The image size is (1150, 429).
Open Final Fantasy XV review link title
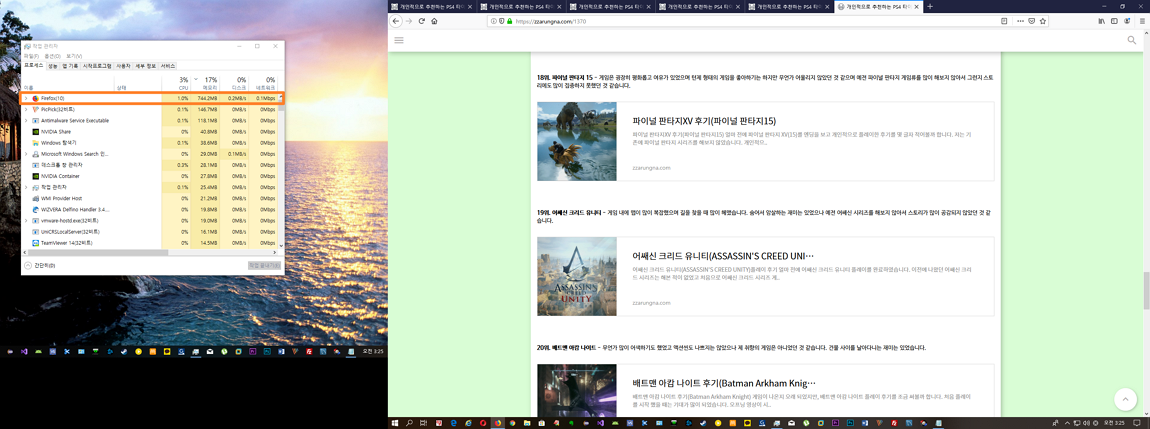[704, 121]
